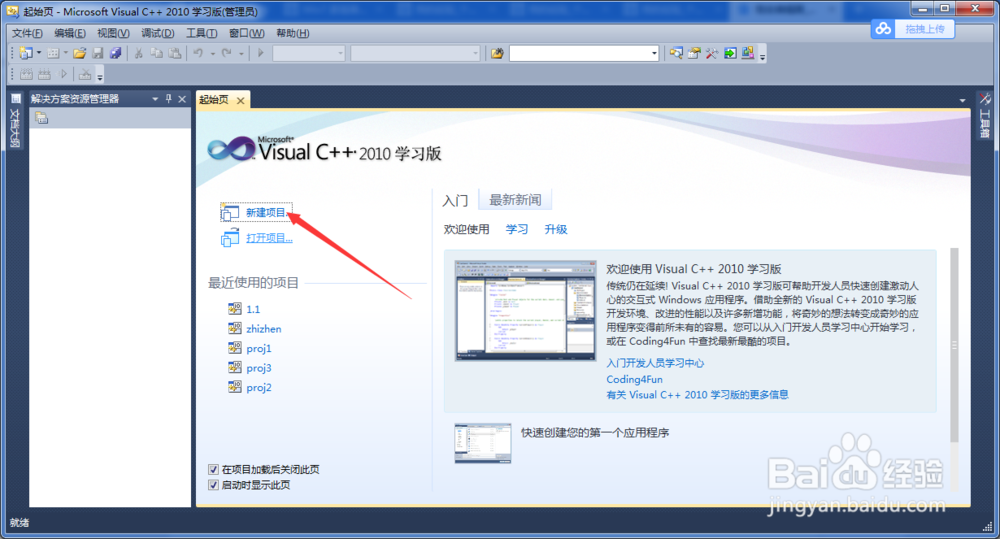Click the Coding4Fun link

[634, 380]
